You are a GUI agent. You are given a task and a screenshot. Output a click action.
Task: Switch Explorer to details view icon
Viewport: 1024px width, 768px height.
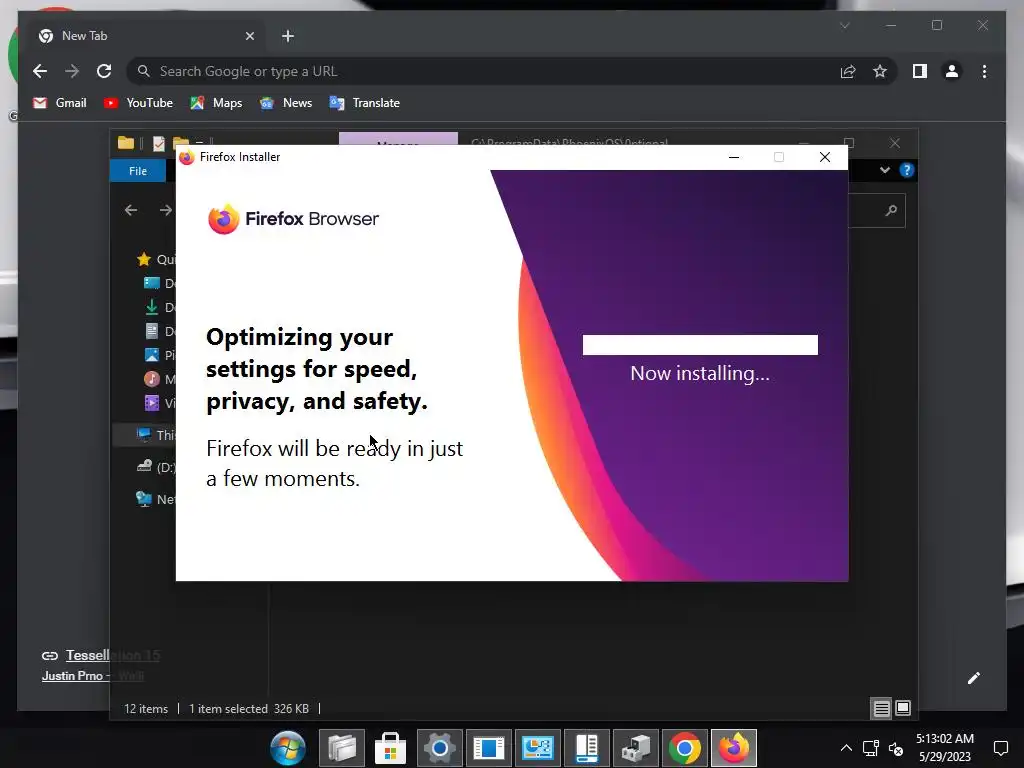881,708
